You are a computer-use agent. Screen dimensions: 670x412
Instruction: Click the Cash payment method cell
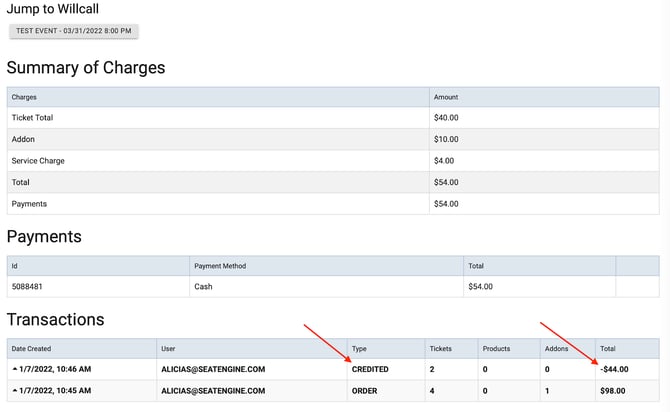[x=205, y=287]
